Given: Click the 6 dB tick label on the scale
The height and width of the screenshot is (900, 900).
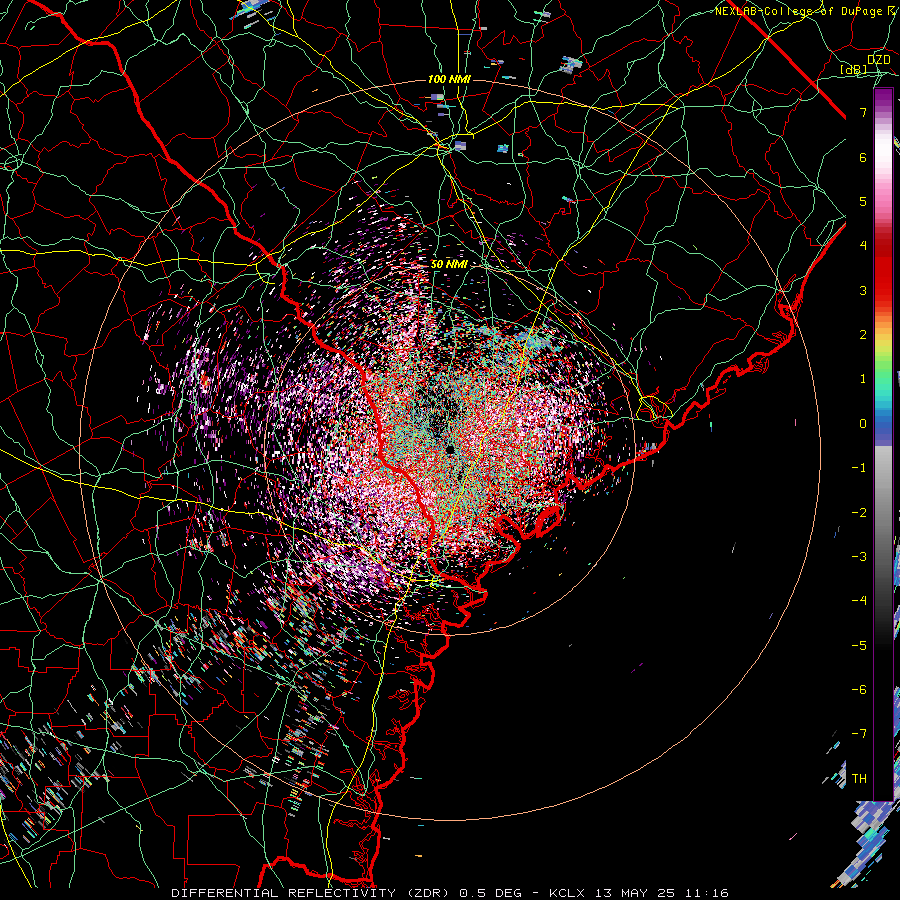Looking at the screenshot, I should 863,157.
